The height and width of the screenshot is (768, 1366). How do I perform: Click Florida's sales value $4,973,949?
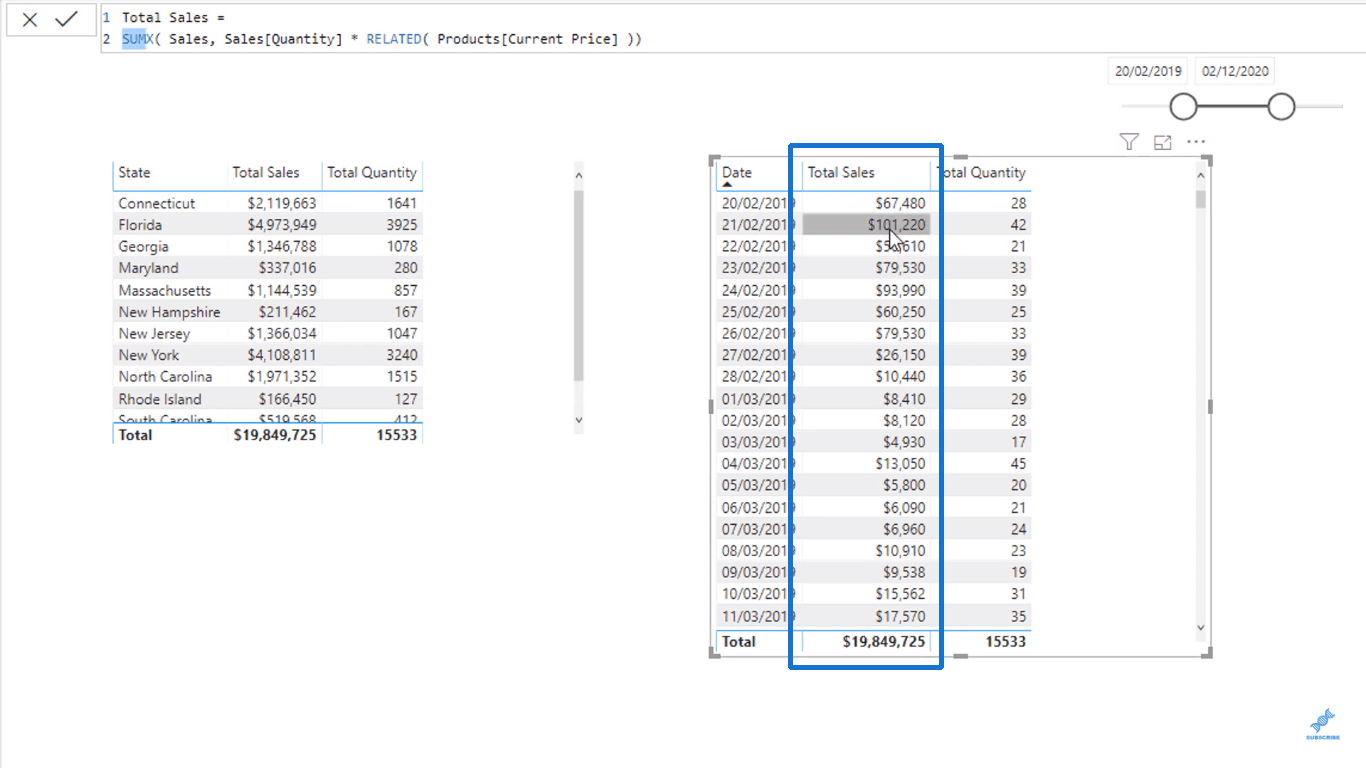click(x=282, y=225)
